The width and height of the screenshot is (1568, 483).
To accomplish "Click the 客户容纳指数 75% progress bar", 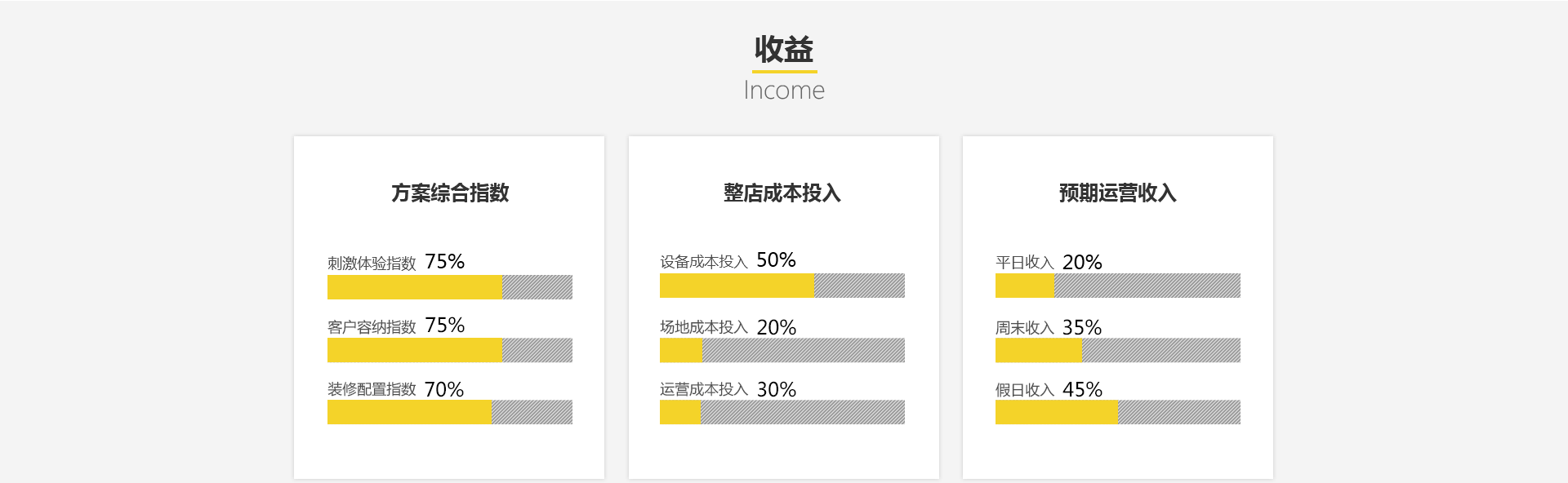I will pyautogui.click(x=450, y=350).
